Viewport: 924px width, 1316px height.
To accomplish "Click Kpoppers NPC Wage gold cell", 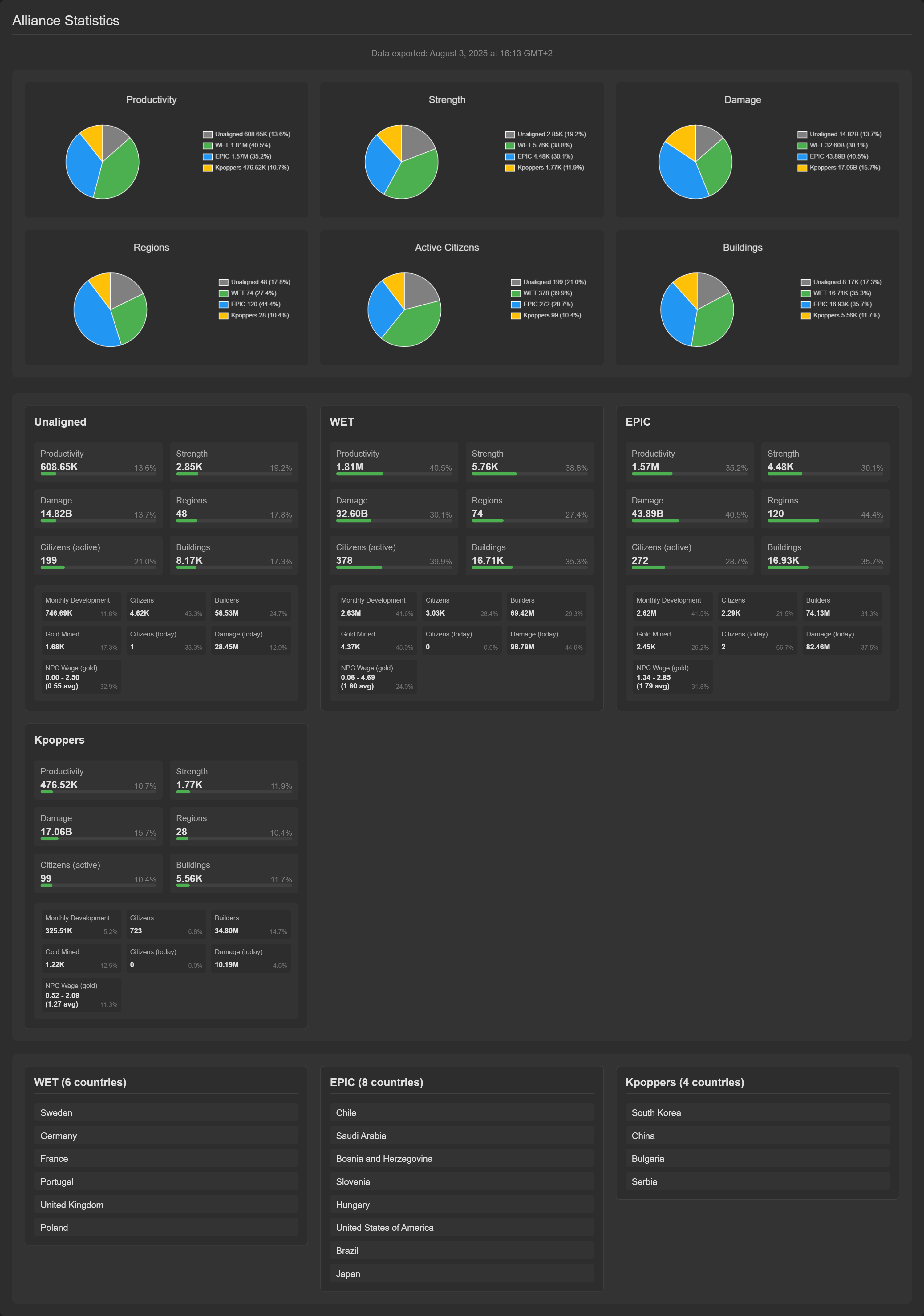I will pyautogui.click(x=81, y=995).
